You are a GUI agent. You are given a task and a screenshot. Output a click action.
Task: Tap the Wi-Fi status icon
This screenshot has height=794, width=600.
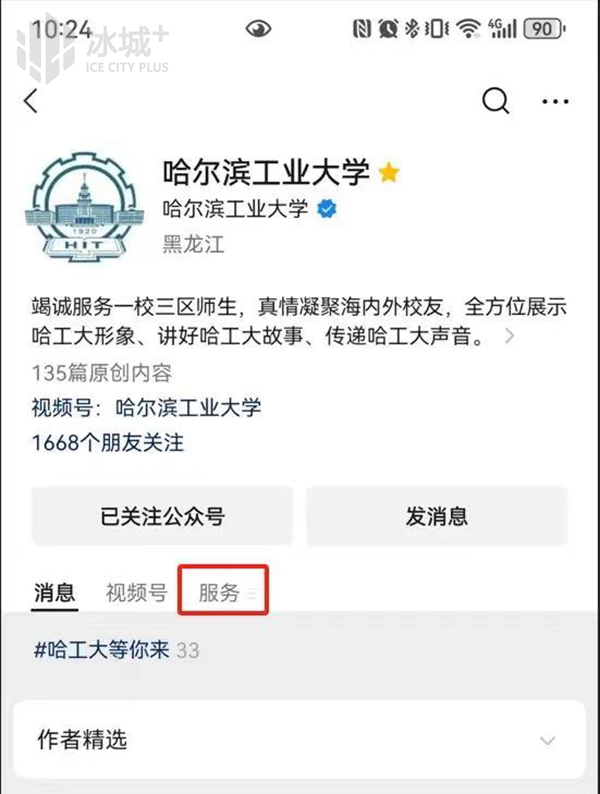pyautogui.click(x=468, y=29)
